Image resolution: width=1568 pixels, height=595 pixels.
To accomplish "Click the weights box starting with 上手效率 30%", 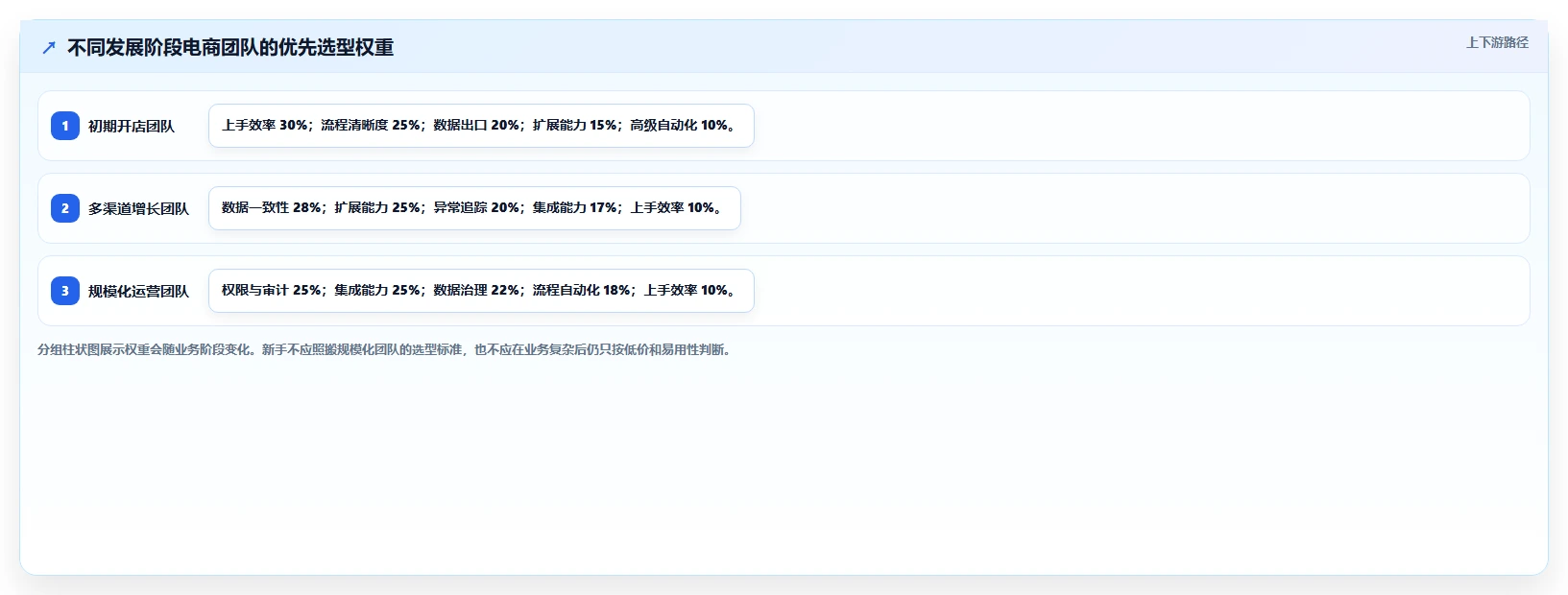I will (x=481, y=126).
